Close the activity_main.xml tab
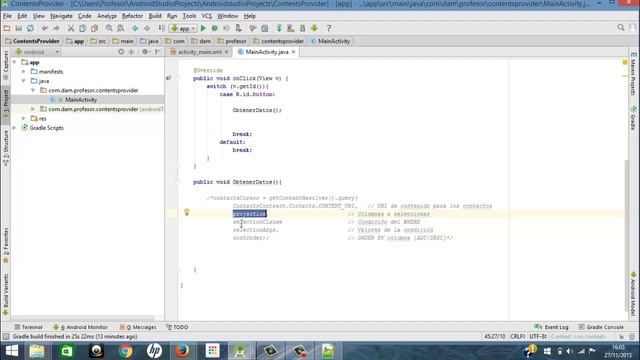The height and width of the screenshot is (360, 640). pyautogui.click(x=226, y=52)
